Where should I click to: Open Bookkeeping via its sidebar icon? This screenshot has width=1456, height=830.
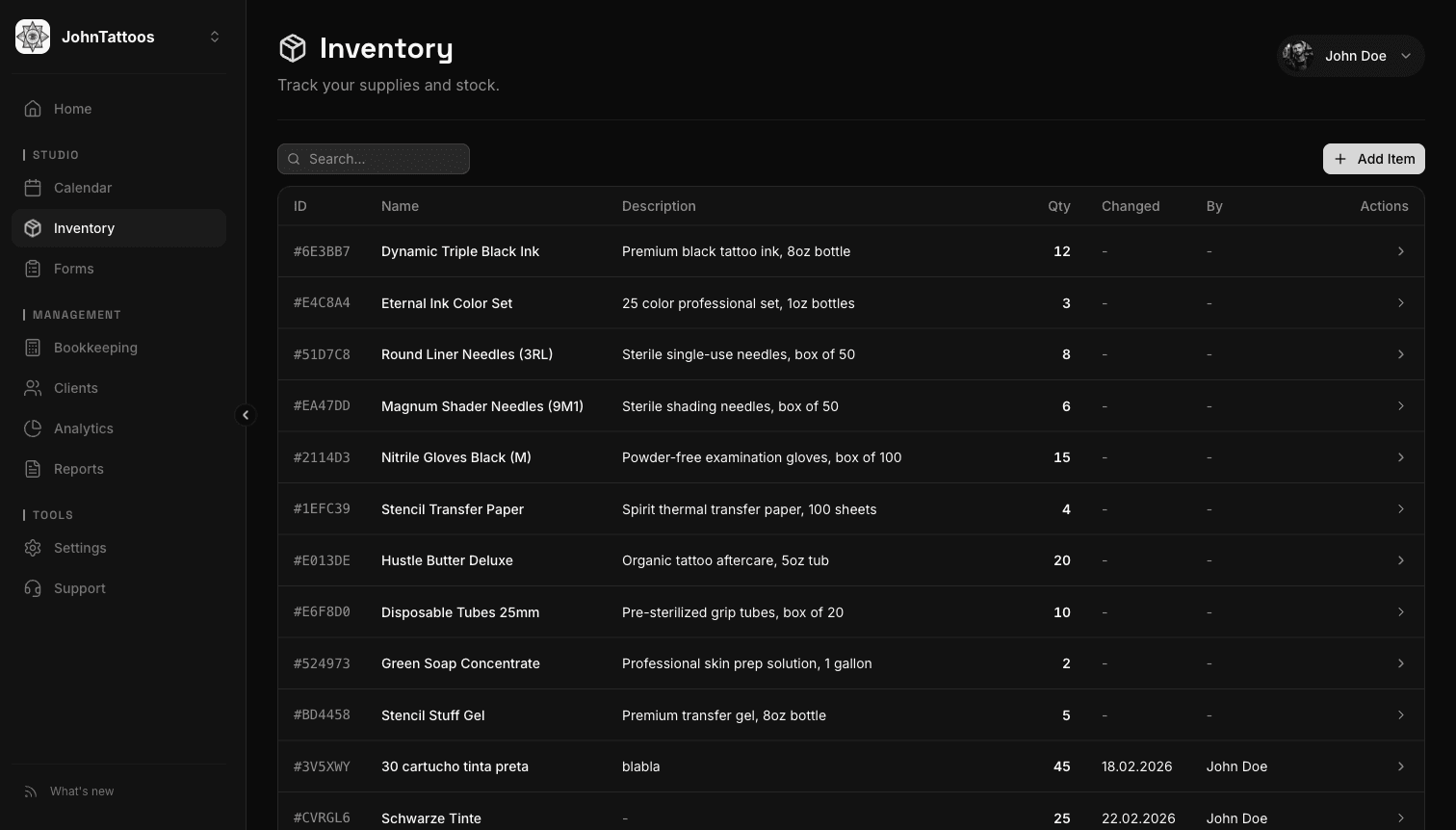tap(35, 348)
